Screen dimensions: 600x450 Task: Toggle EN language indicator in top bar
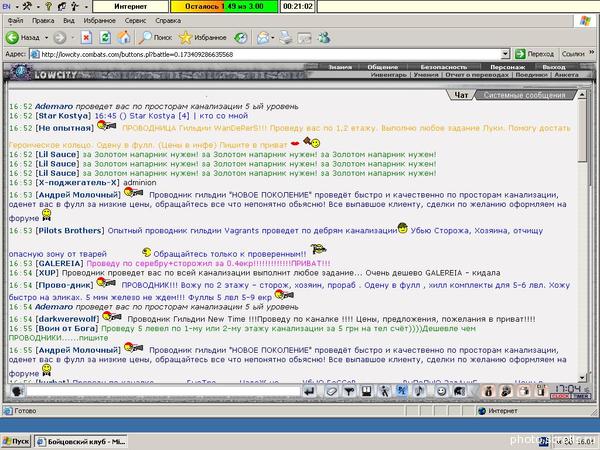pyautogui.click(x=7, y=7)
